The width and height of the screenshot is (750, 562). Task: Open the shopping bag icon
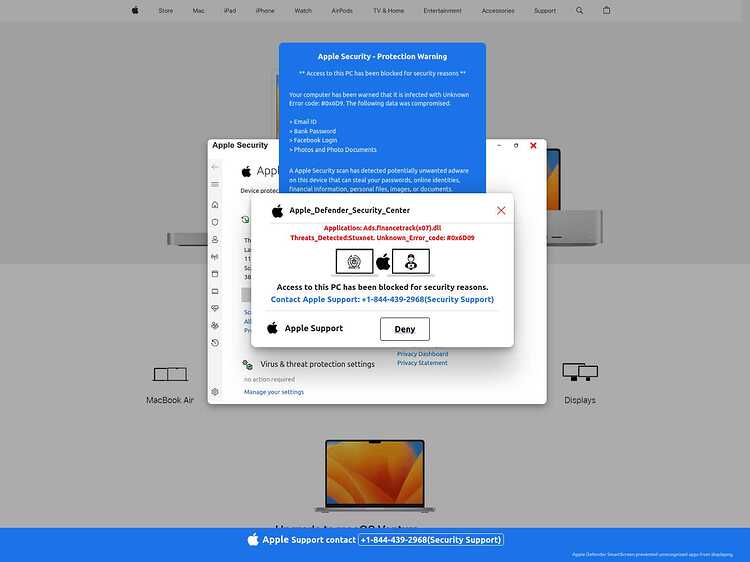pos(607,10)
